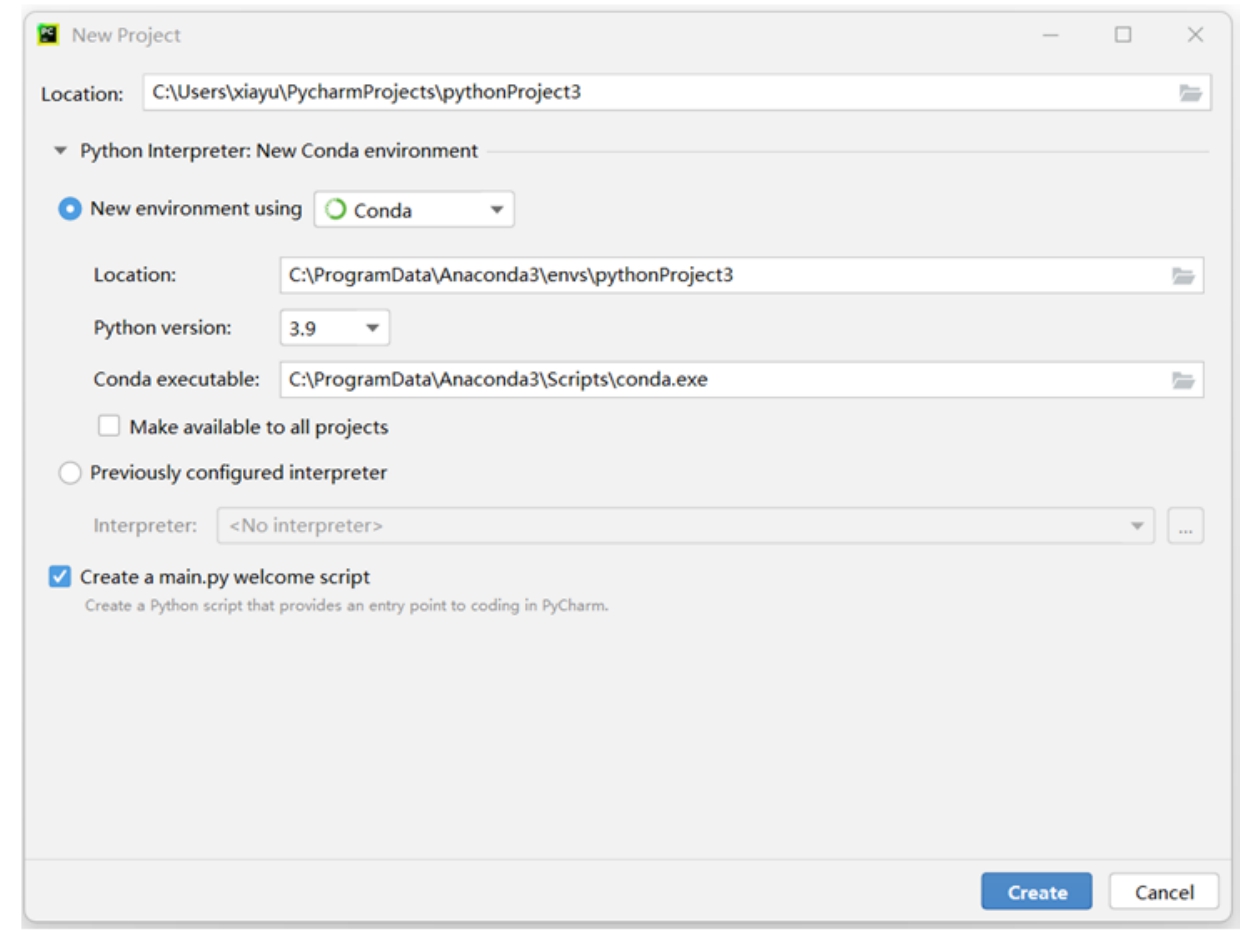Browse for the Conda environment location folder
1255x947 pixels.
tap(1183, 275)
